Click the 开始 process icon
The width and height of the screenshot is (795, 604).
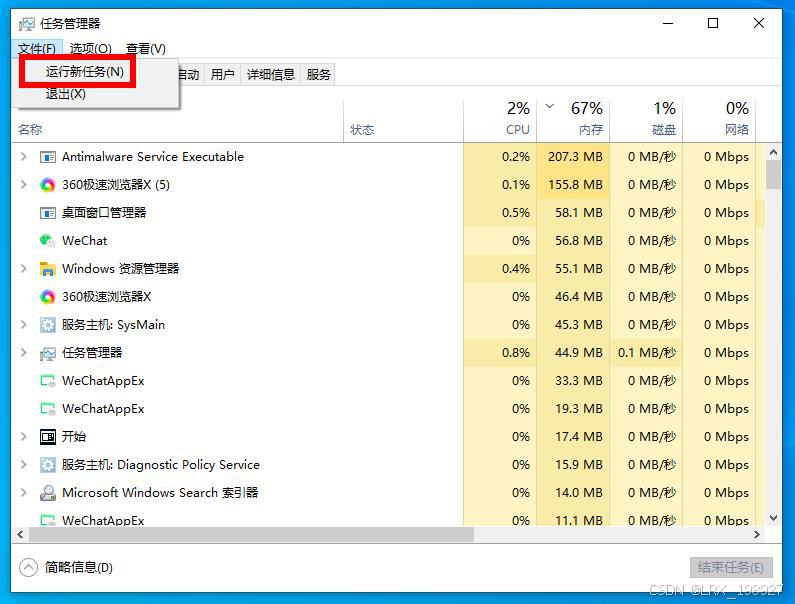pyautogui.click(x=48, y=437)
